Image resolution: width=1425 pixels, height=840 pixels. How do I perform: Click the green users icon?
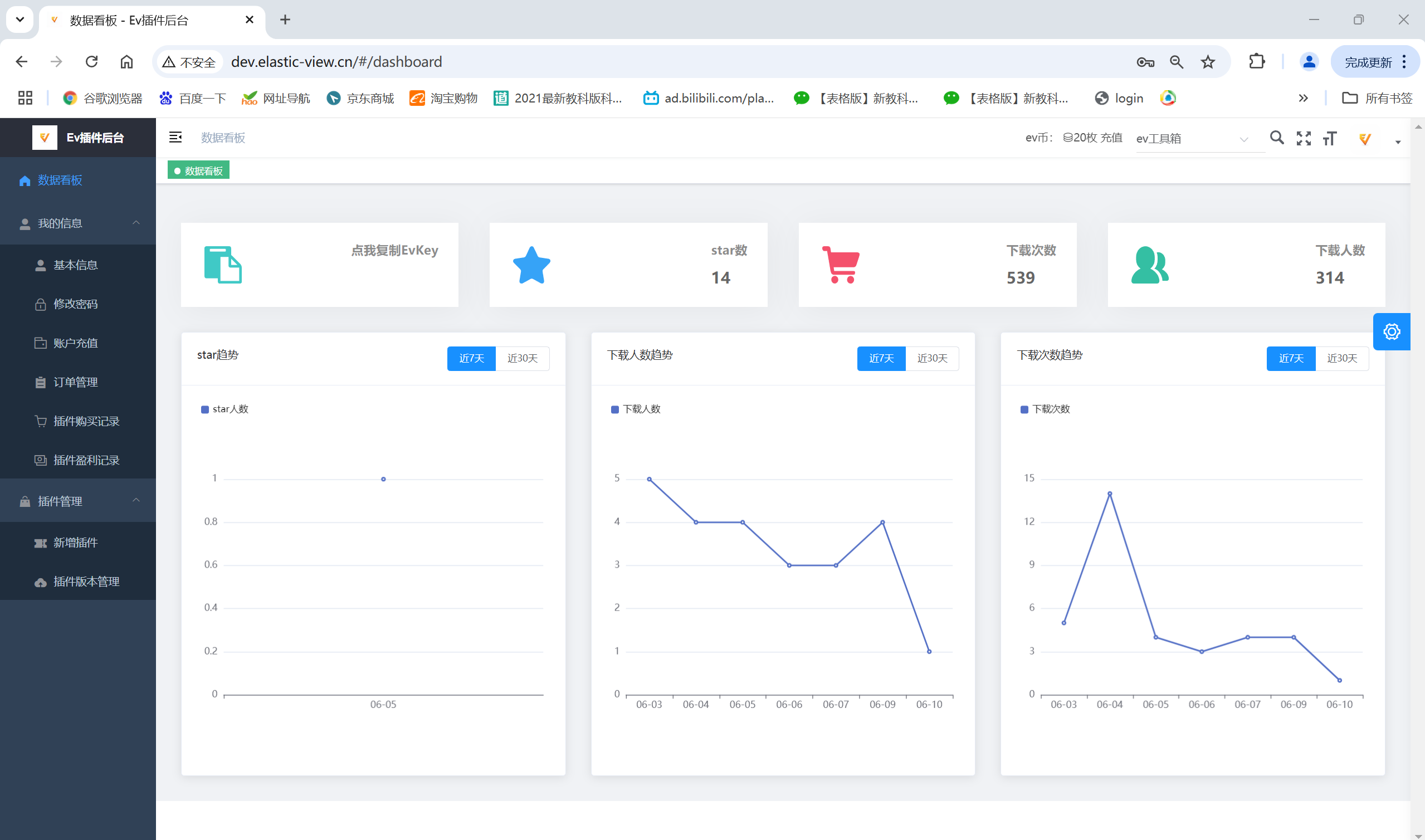click(1149, 265)
